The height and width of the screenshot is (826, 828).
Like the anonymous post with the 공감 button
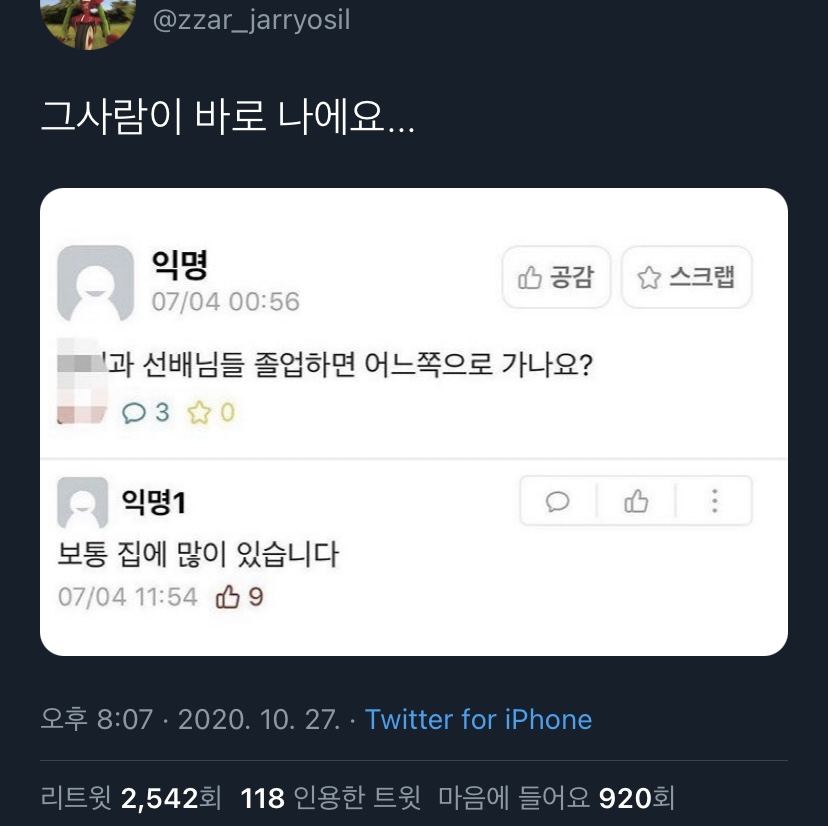556,278
